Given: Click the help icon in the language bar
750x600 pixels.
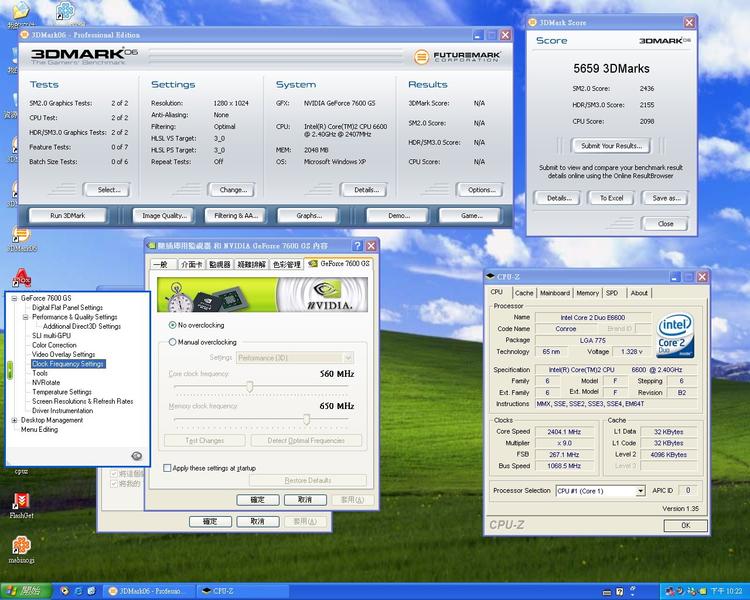Looking at the screenshot, I should [x=619, y=592].
